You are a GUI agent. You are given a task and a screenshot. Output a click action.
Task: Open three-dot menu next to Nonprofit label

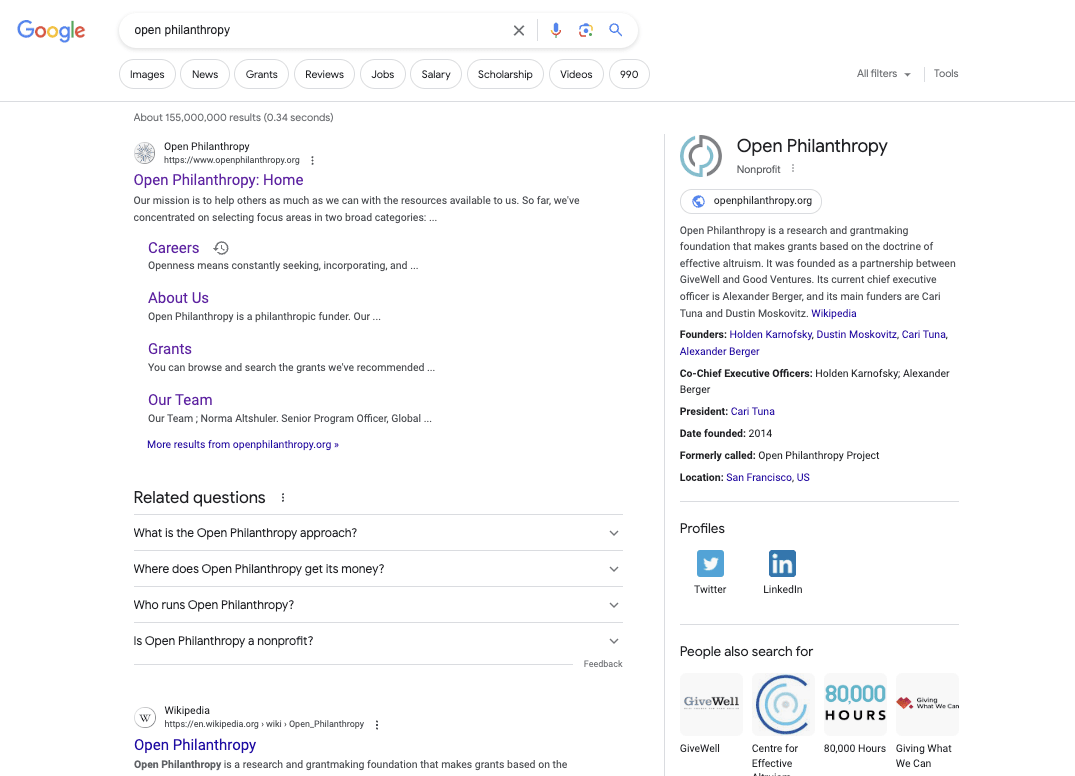pyautogui.click(x=793, y=169)
